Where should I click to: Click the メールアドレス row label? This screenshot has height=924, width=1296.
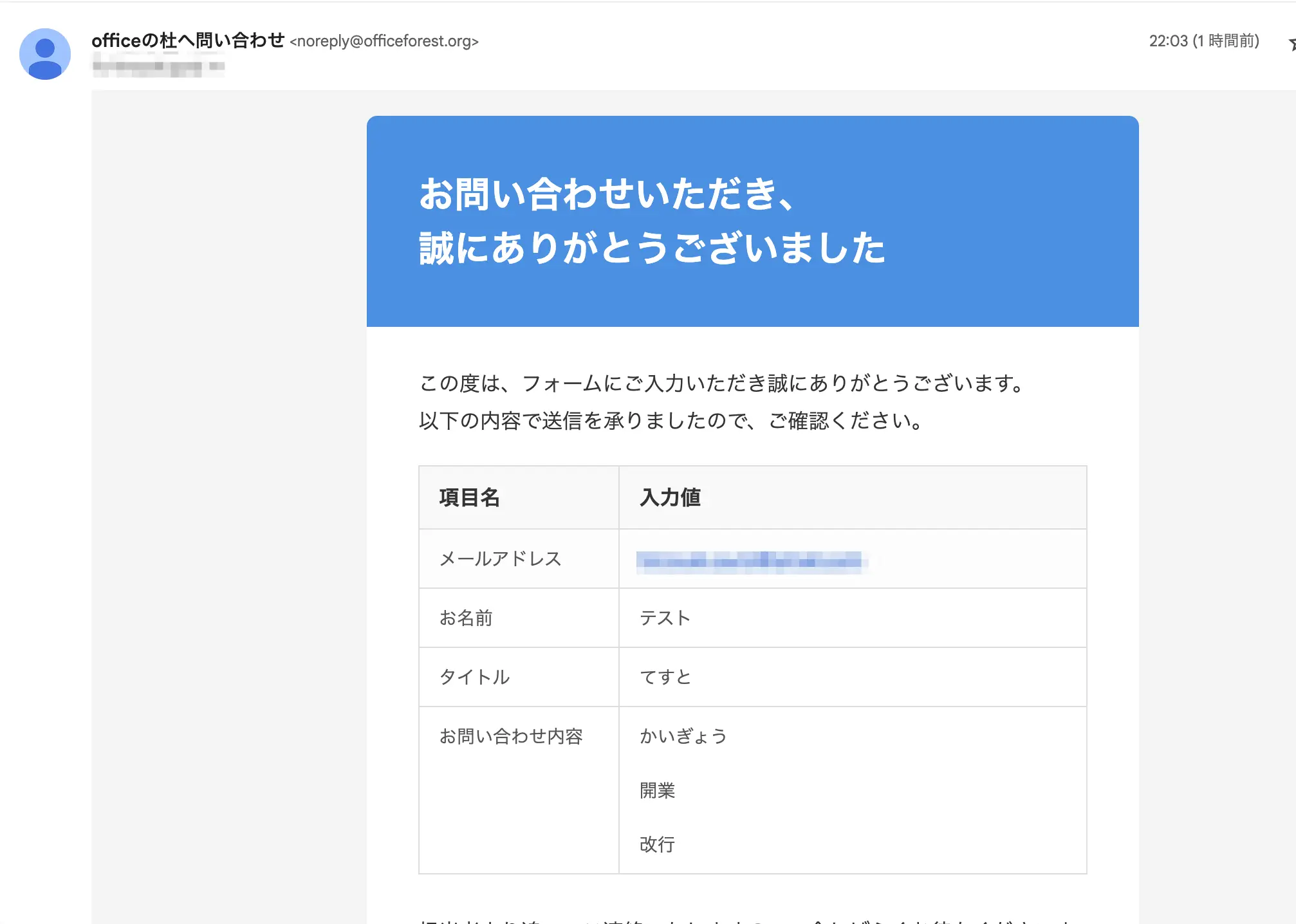pos(500,559)
